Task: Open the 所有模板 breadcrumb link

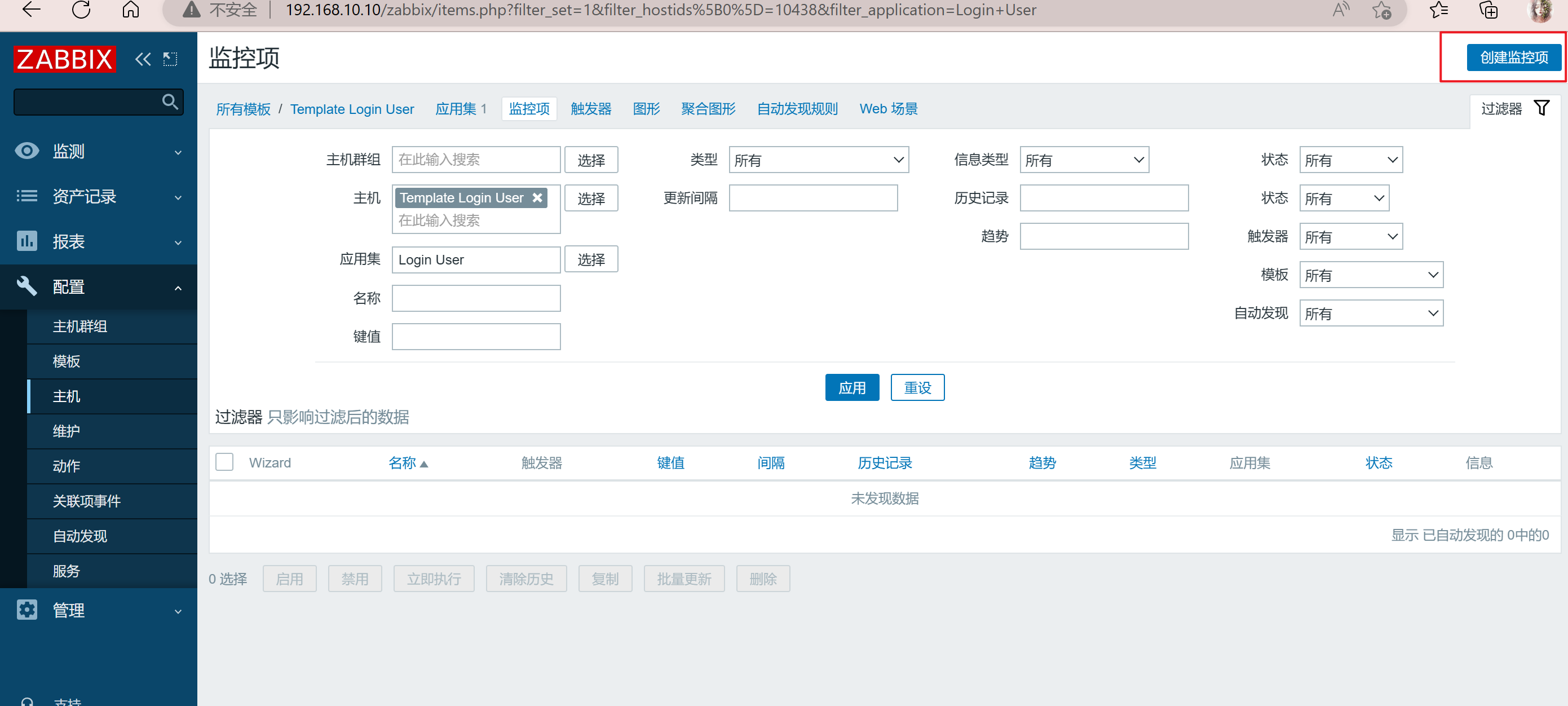Action: (x=244, y=109)
